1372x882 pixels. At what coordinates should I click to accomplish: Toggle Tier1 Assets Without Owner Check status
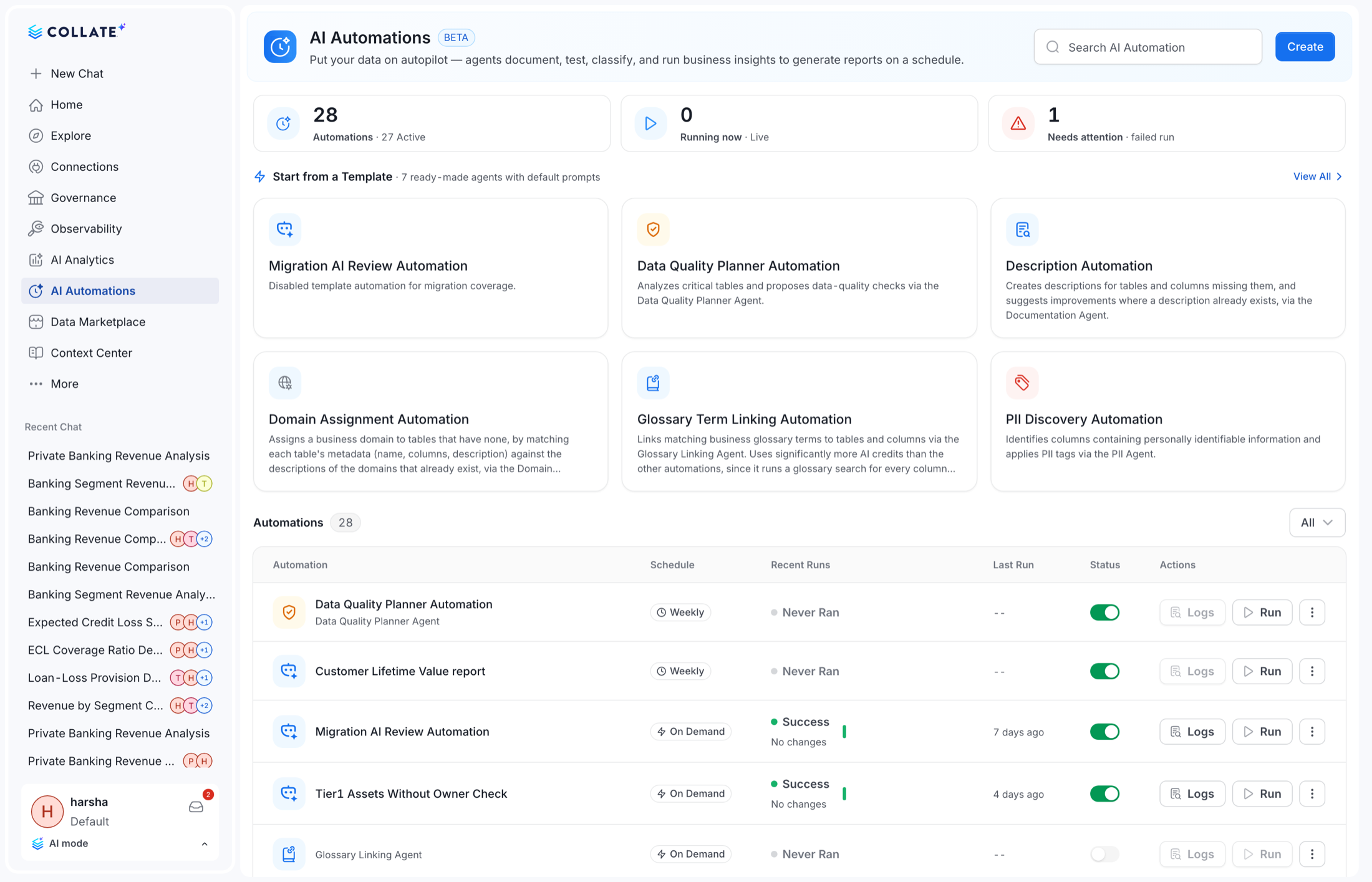(1104, 793)
